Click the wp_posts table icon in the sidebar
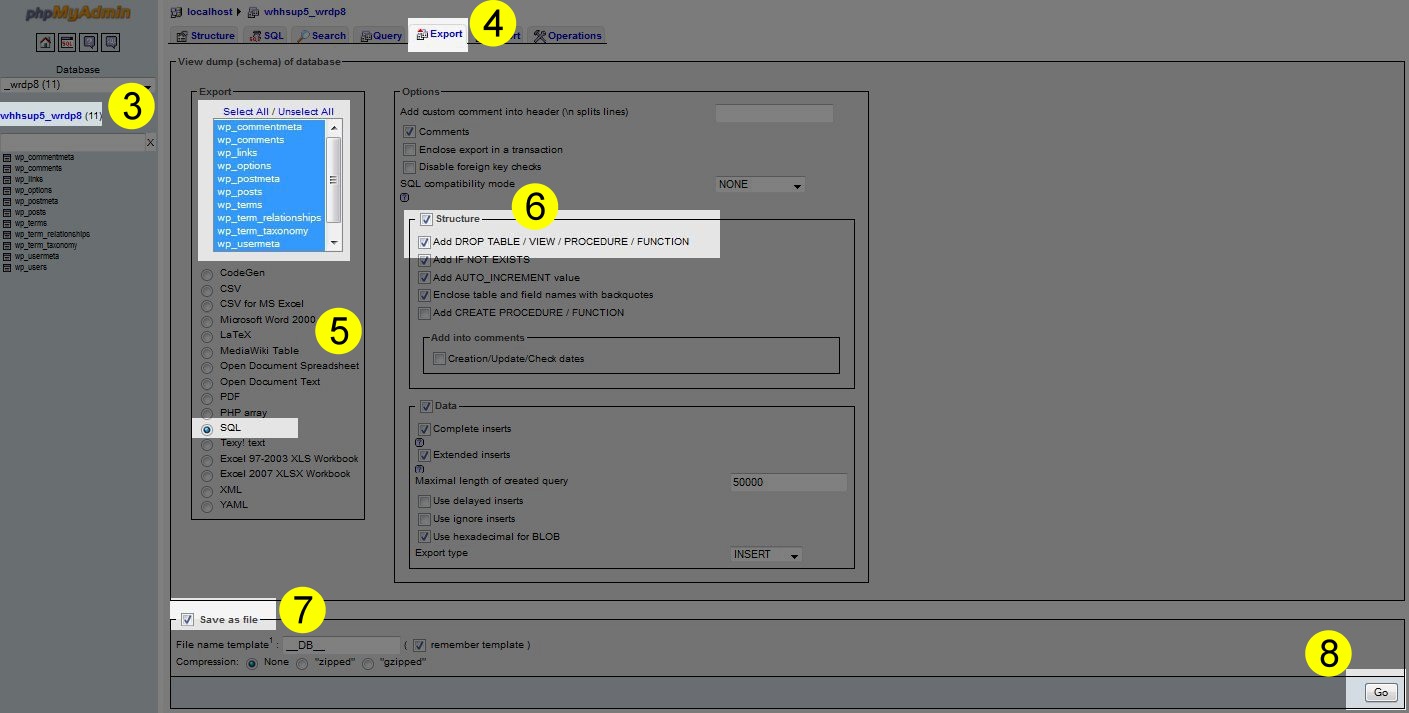This screenshot has width=1409, height=713. click(x=7, y=212)
